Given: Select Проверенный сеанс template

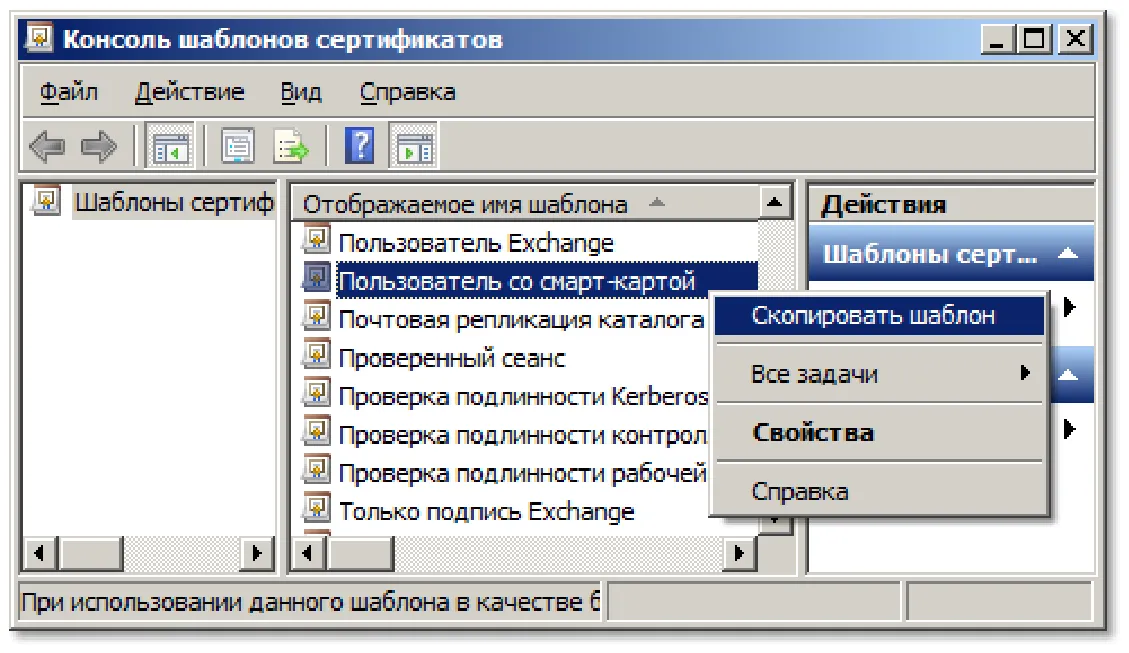Looking at the screenshot, I should point(452,358).
